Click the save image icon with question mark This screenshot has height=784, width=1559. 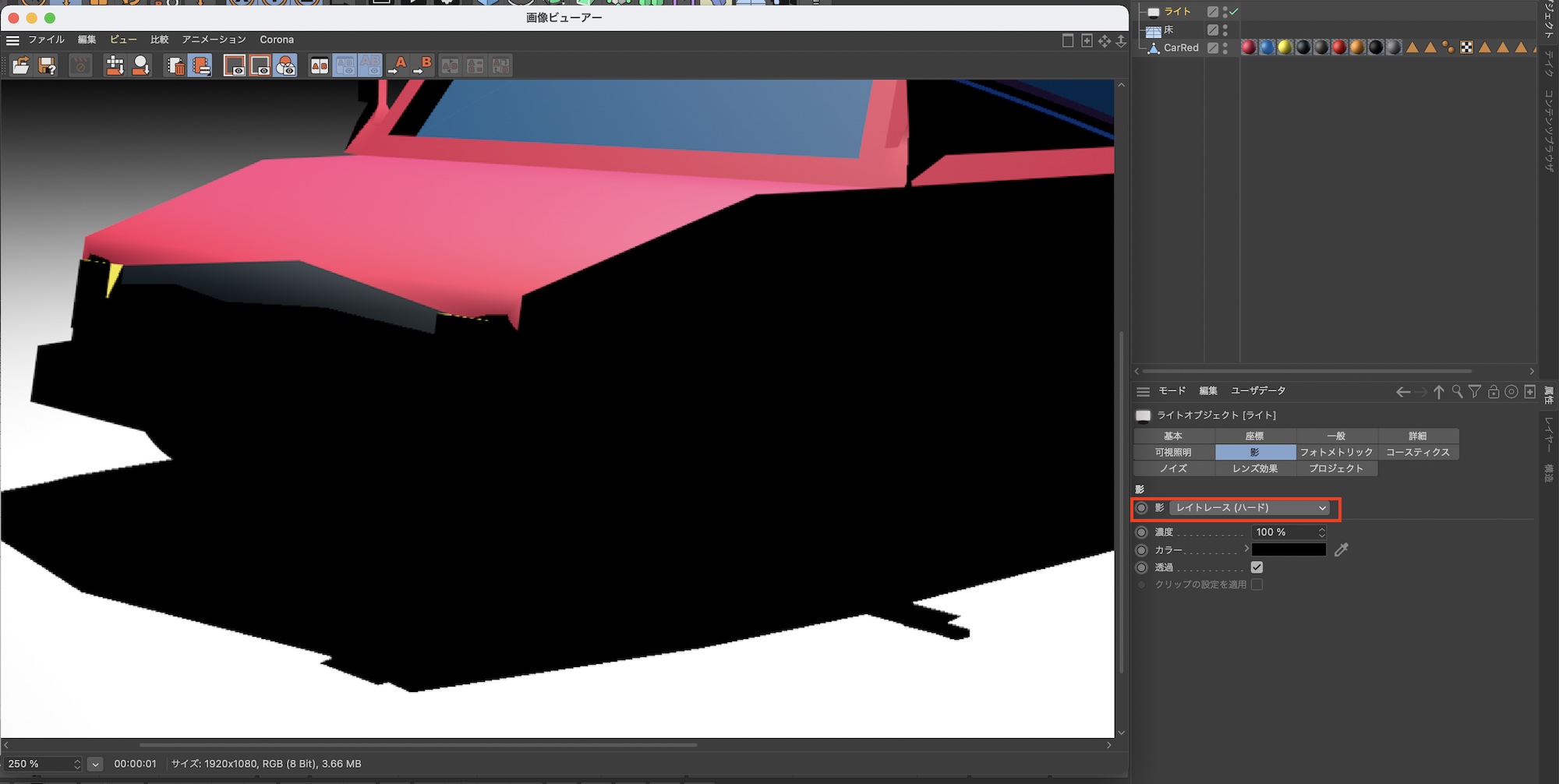47,66
